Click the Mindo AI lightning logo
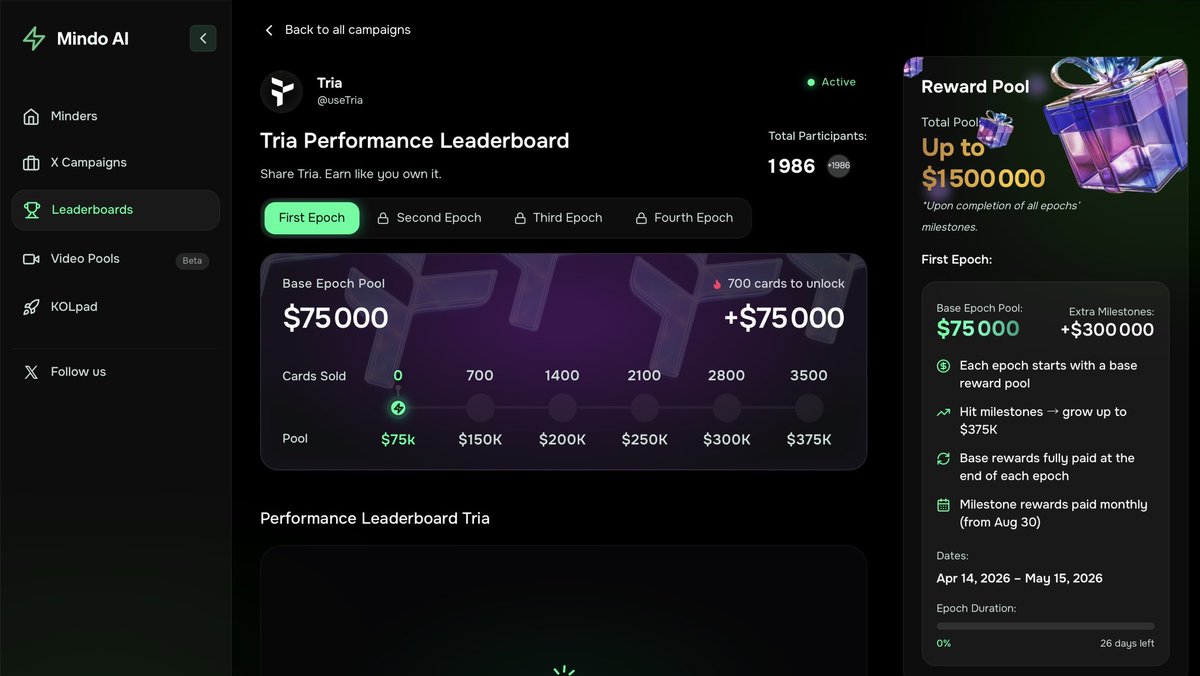The image size is (1200, 676). pyautogui.click(x=34, y=39)
